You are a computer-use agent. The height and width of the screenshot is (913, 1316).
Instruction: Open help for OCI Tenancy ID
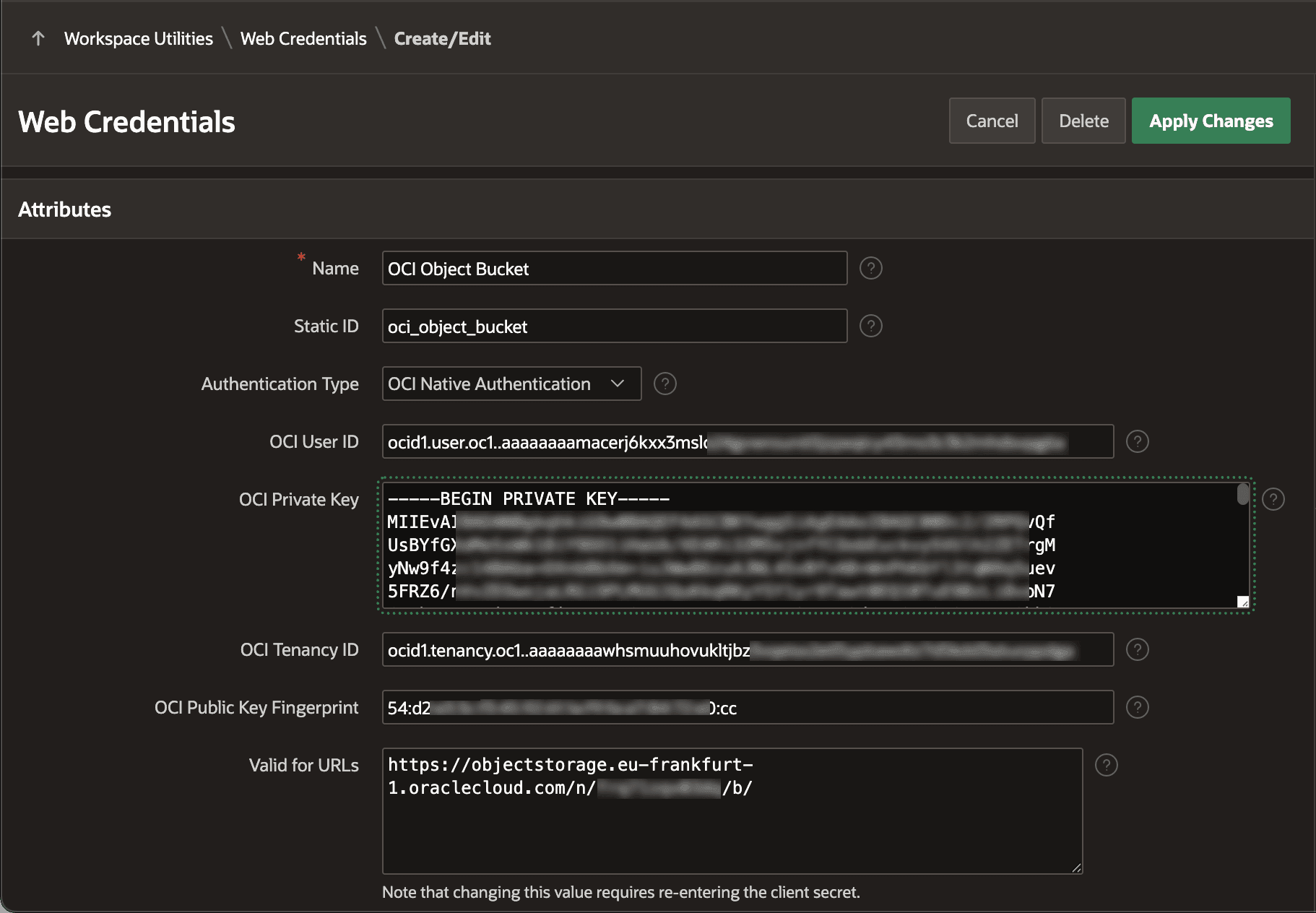[x=1137, y=649]
